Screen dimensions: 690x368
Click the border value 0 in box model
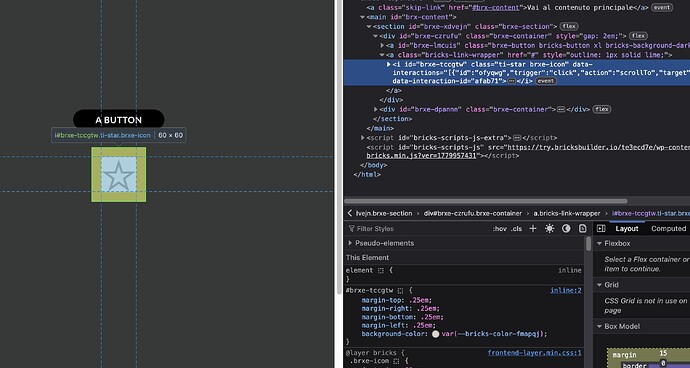(x=663, y=364)
